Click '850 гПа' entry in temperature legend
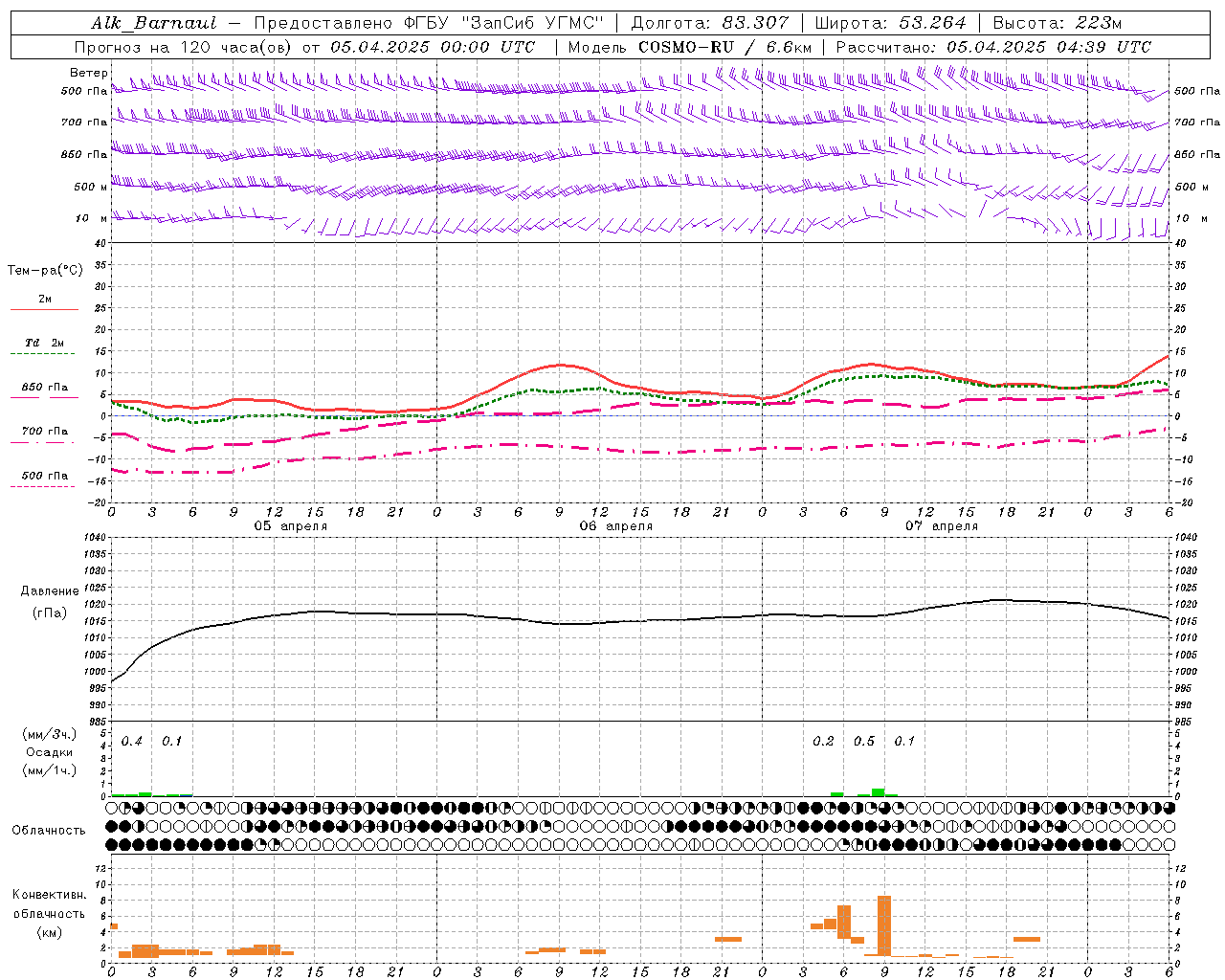Screen dimensions: 1225x980 (x=44, y=388)
